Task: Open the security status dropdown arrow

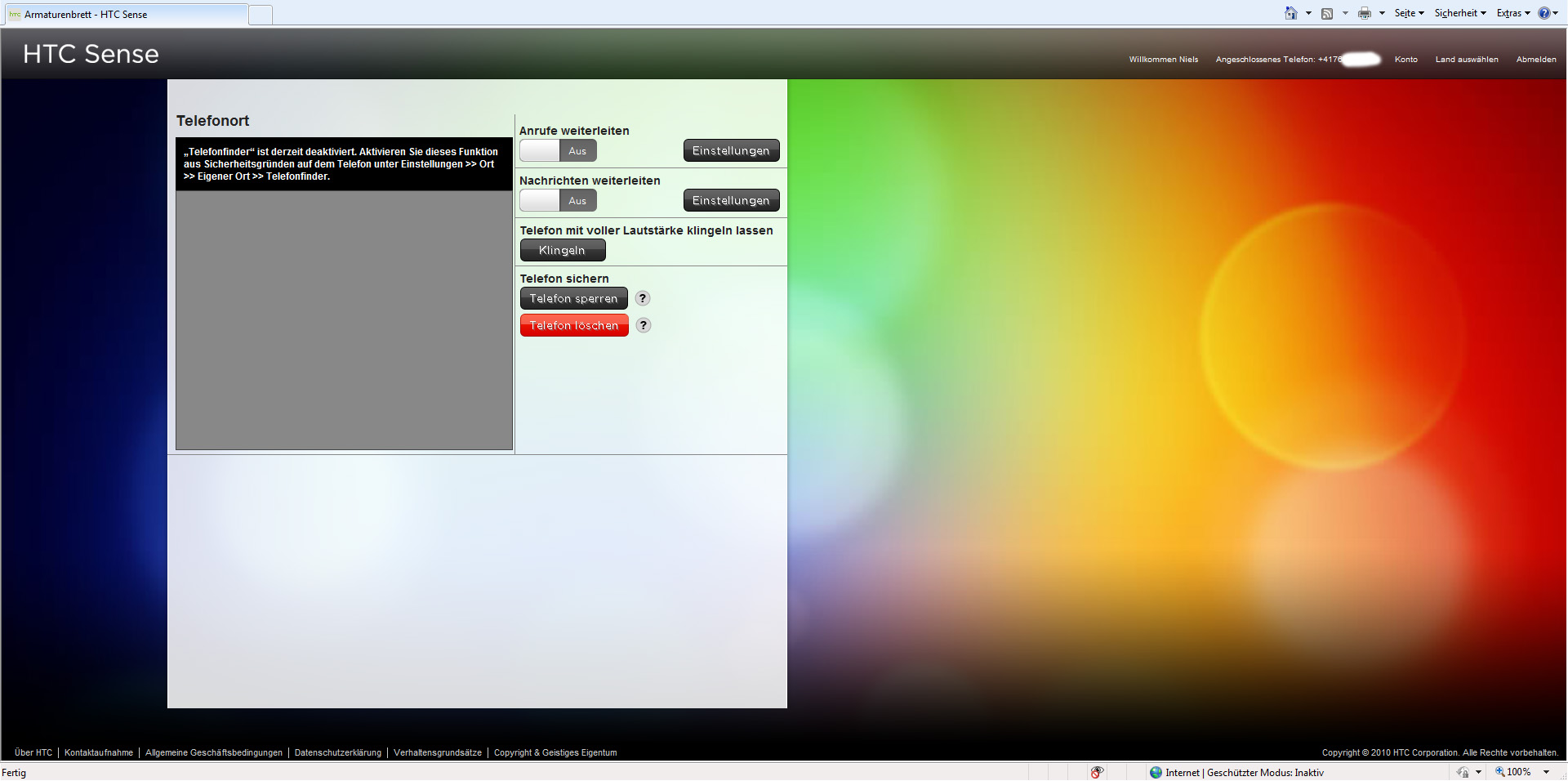Action: point(1478,772)
